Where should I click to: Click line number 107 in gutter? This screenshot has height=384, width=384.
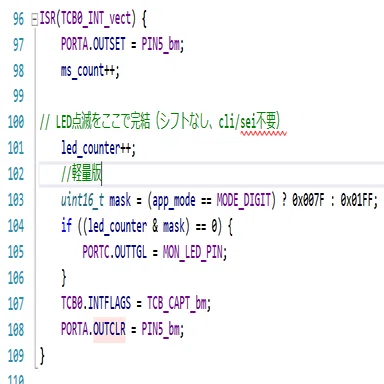click(16, 304)
